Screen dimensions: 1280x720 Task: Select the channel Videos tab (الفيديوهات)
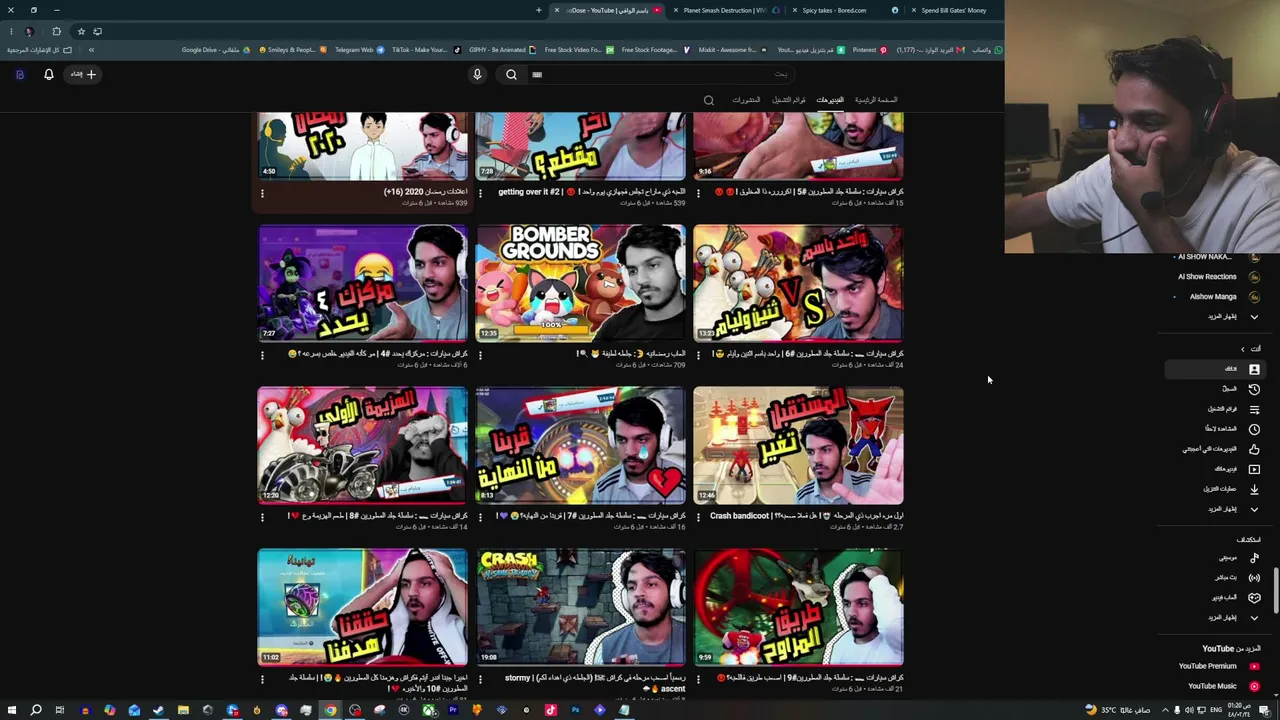830,100
